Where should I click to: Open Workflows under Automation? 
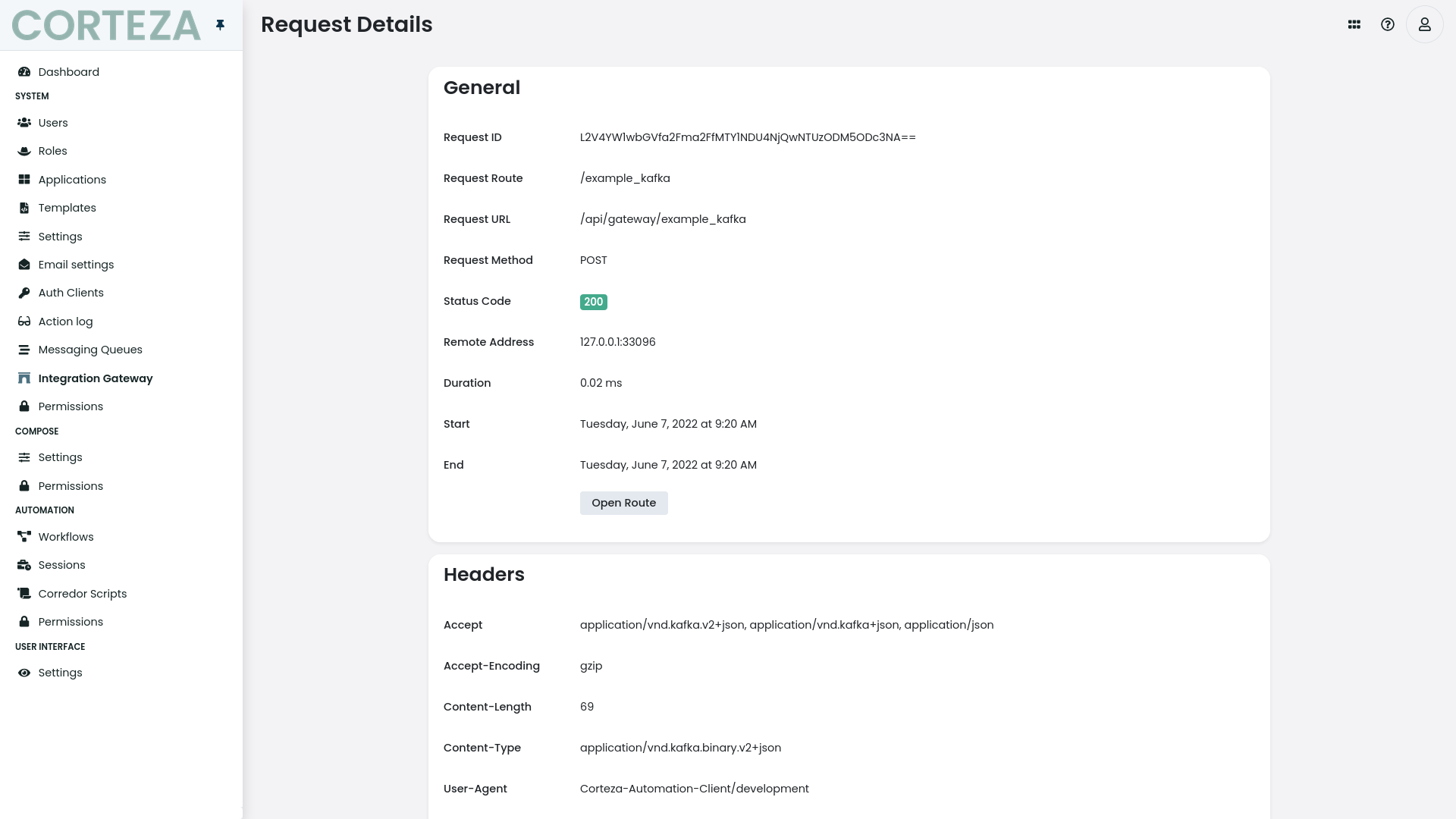(66, 537)
